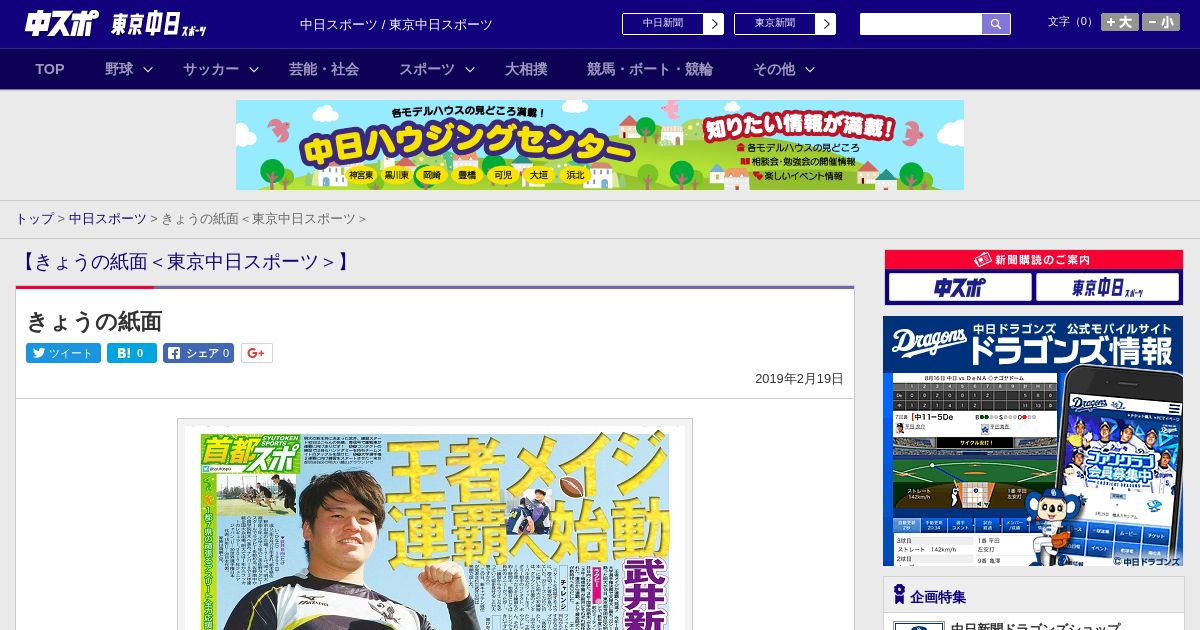Decrease text size with －小 button
The image size is (1200, 630).
(1161, 22)
